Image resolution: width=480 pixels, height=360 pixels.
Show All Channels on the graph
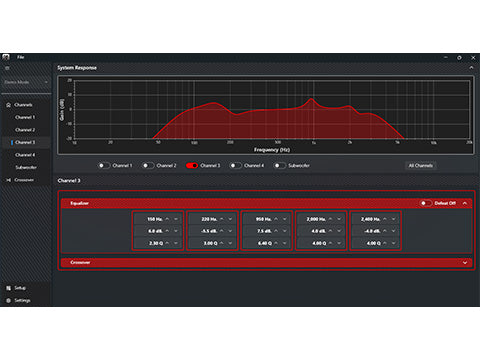(x=421, y=166)
